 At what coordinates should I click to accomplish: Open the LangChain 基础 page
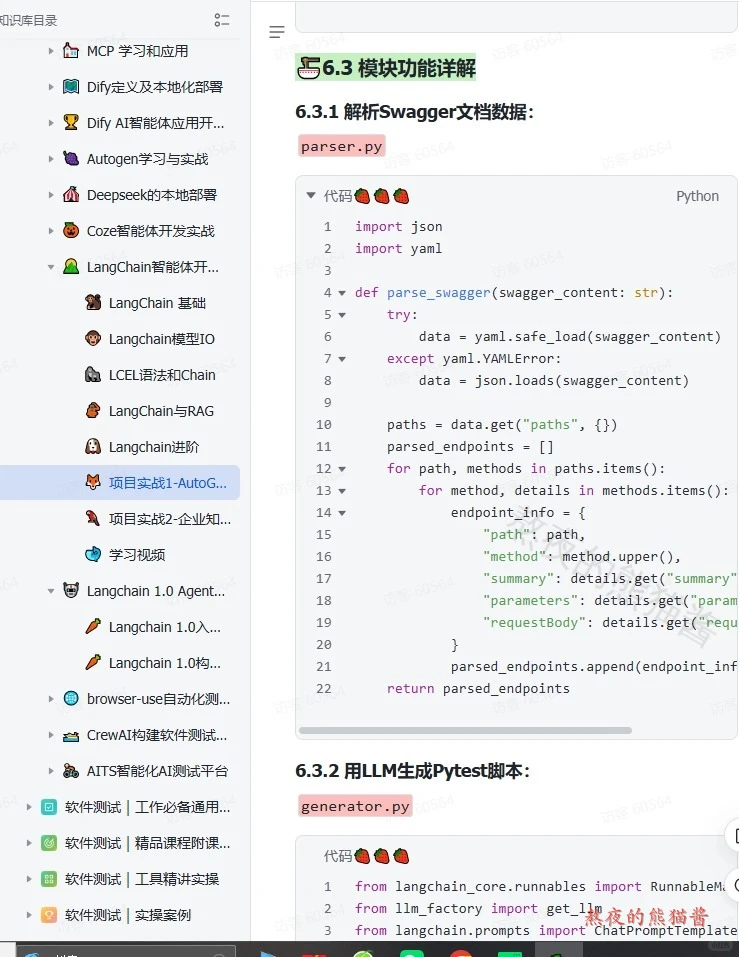coord(157,303)
